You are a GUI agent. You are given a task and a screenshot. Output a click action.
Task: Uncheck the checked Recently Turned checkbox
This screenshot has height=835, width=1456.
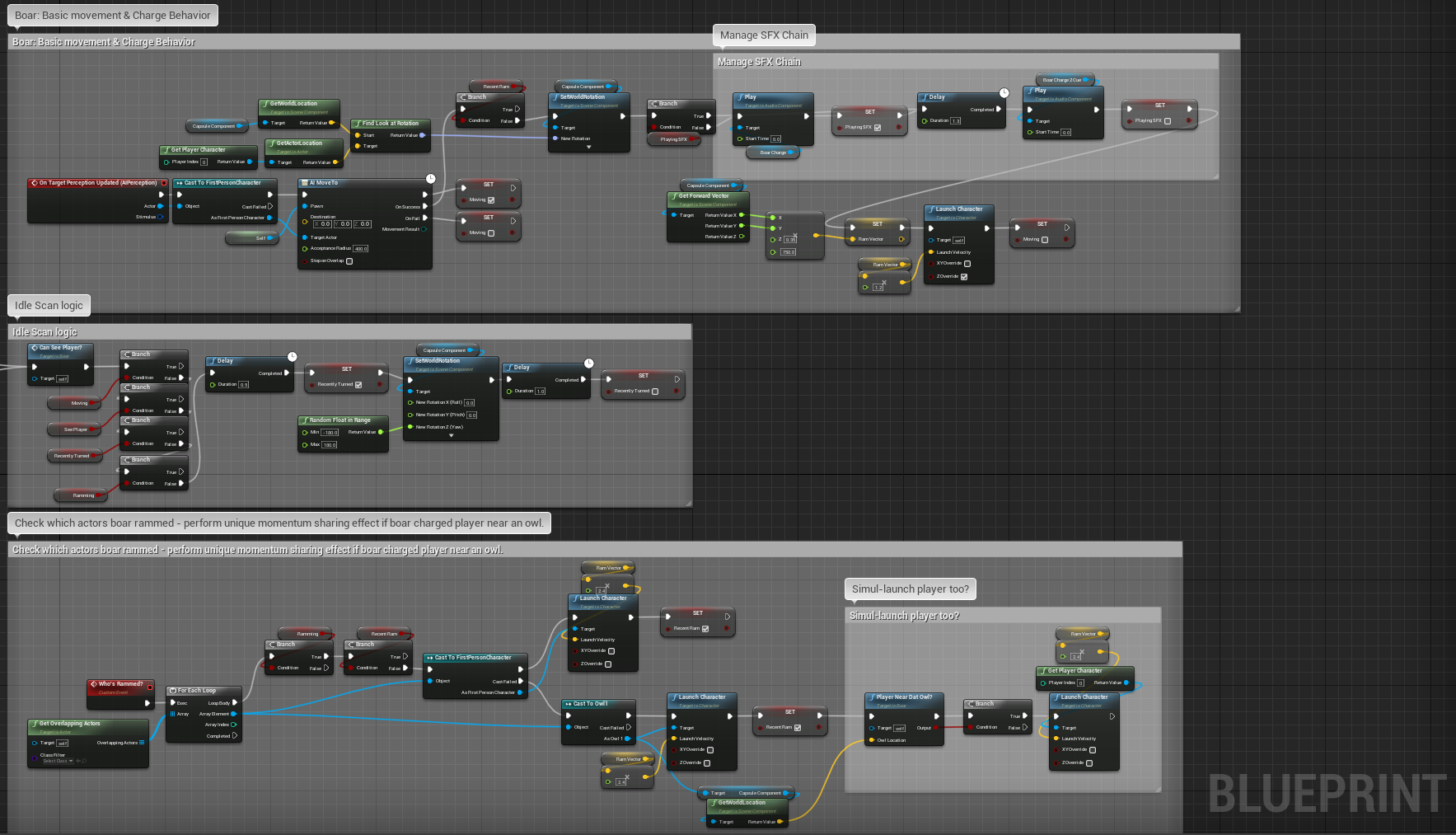click(x=358, y=385)
